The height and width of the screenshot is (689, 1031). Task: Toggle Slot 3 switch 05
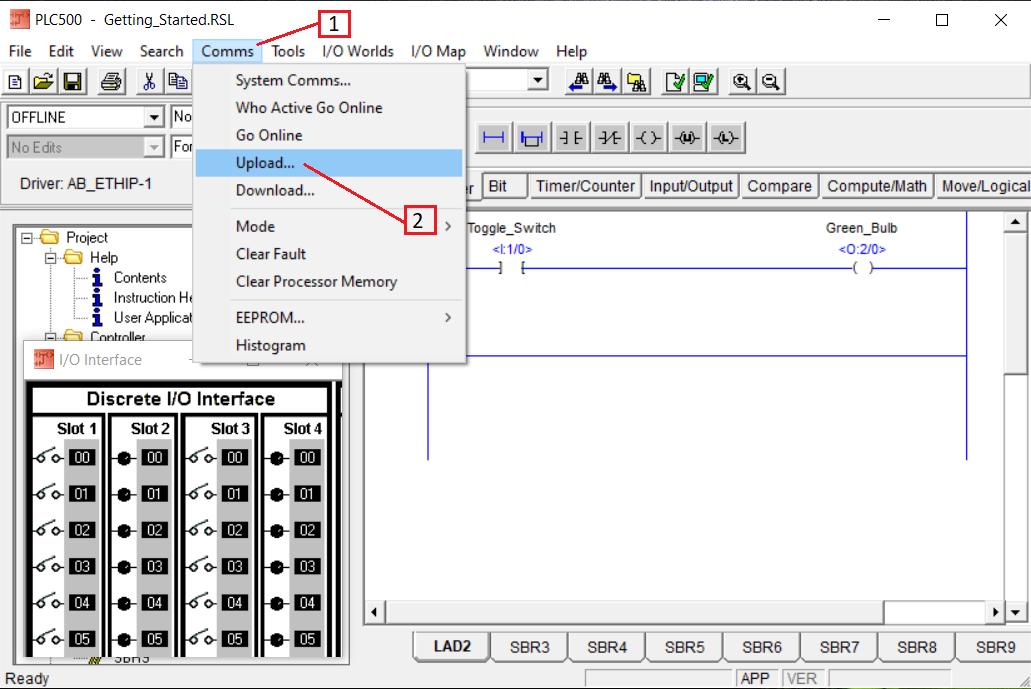202,638
